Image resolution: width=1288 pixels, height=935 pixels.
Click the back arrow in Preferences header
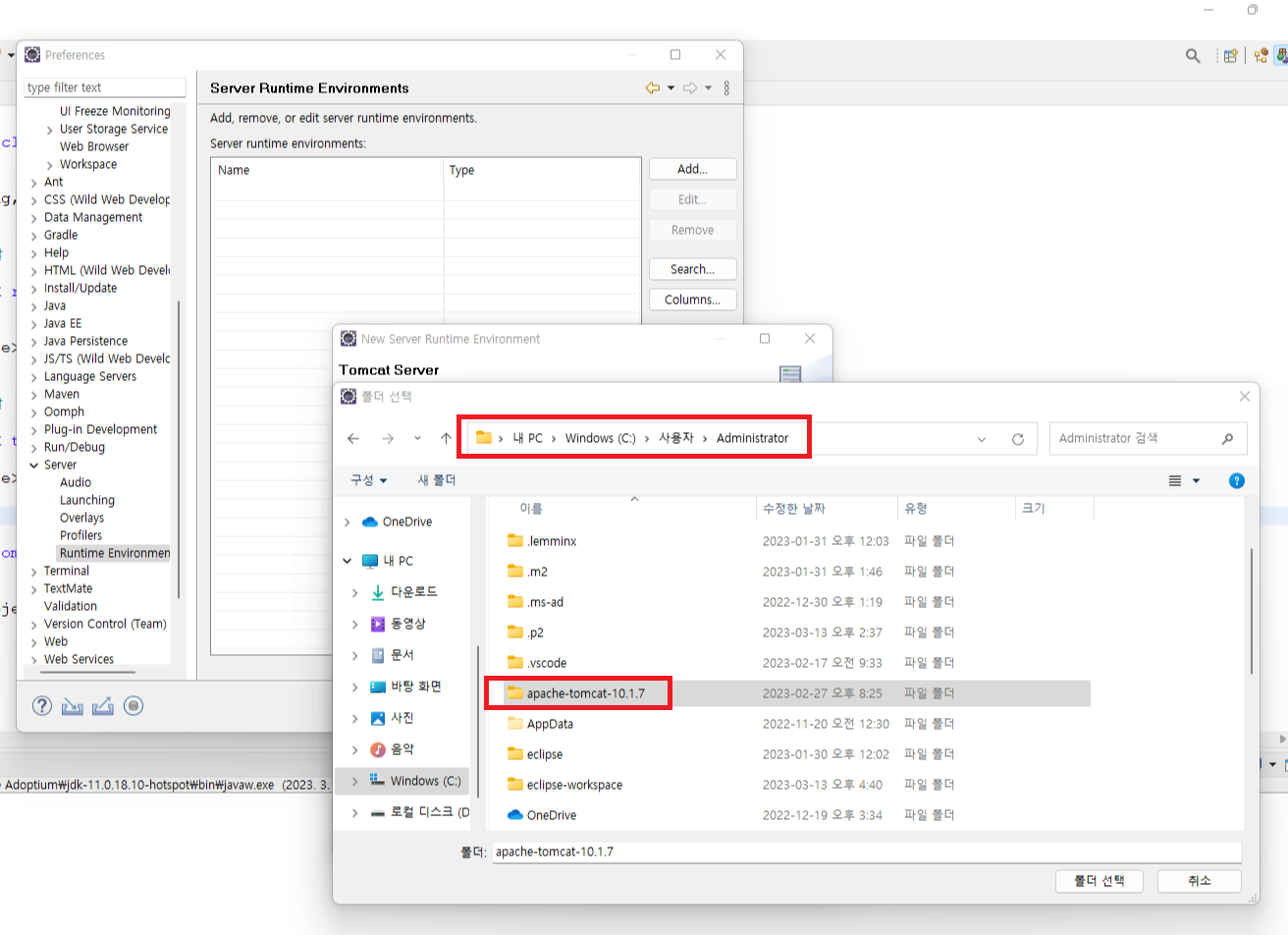[653, 88]
